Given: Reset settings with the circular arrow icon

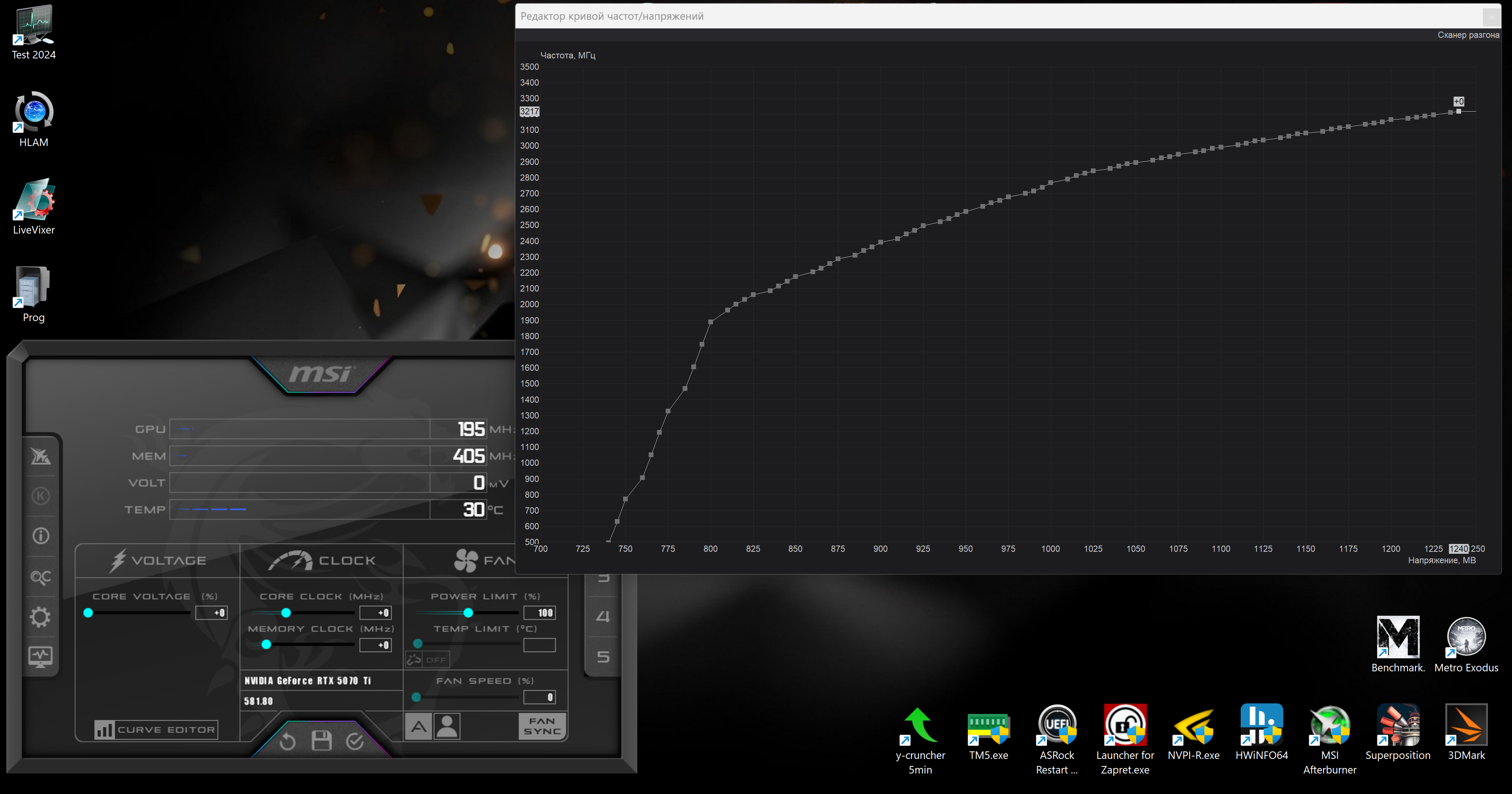Looking at the screenshot, I should pos(287,742).
